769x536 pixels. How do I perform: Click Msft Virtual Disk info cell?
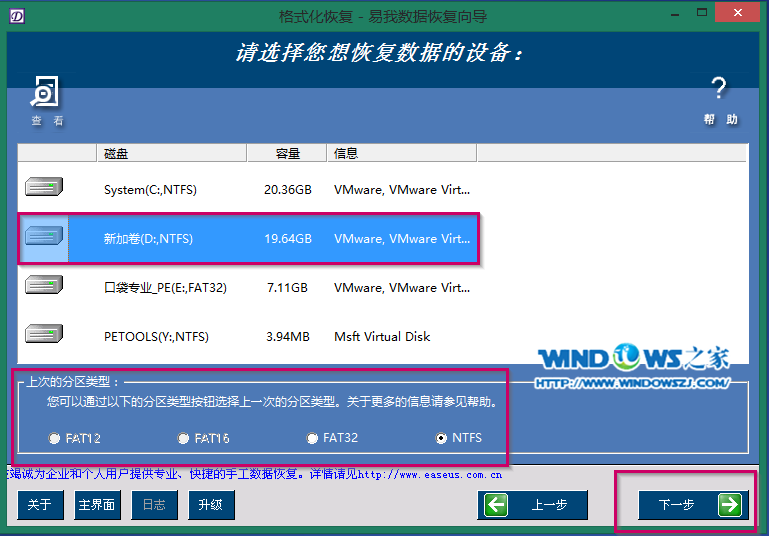pyautogui.click(x=382, y=337)
